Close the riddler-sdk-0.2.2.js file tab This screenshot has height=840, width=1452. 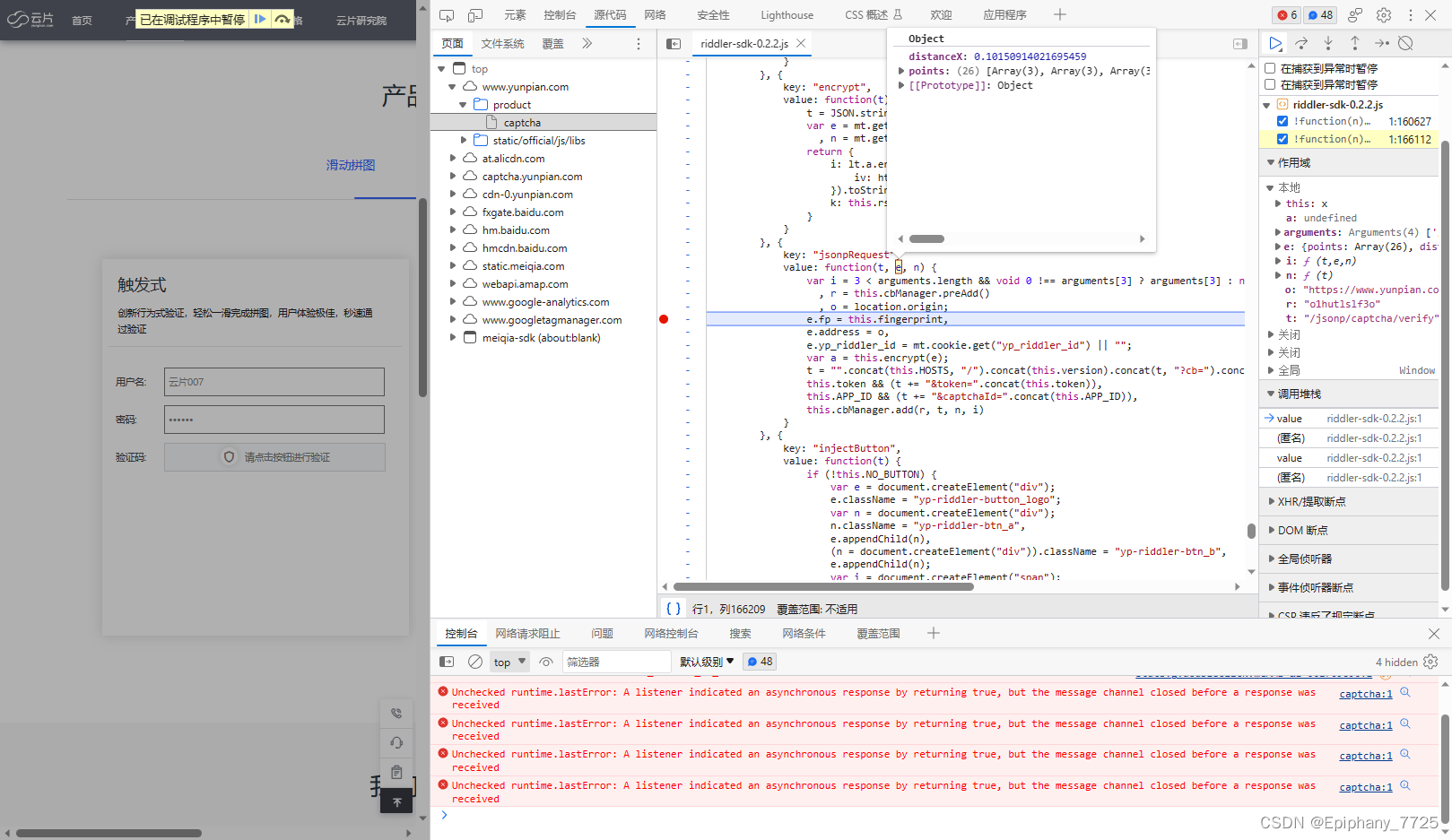pyautogui.click(x=801, y=43)
